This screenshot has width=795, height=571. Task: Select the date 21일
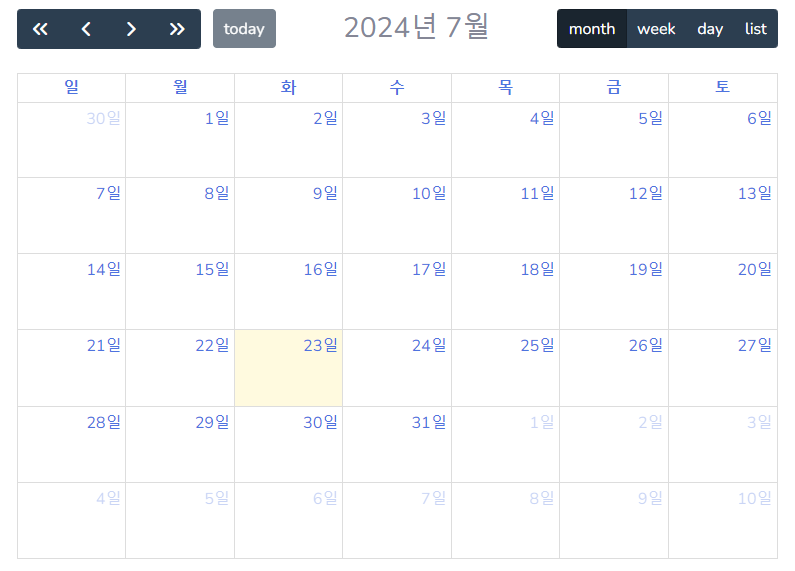pyautogui.click(x=103, y=345)
